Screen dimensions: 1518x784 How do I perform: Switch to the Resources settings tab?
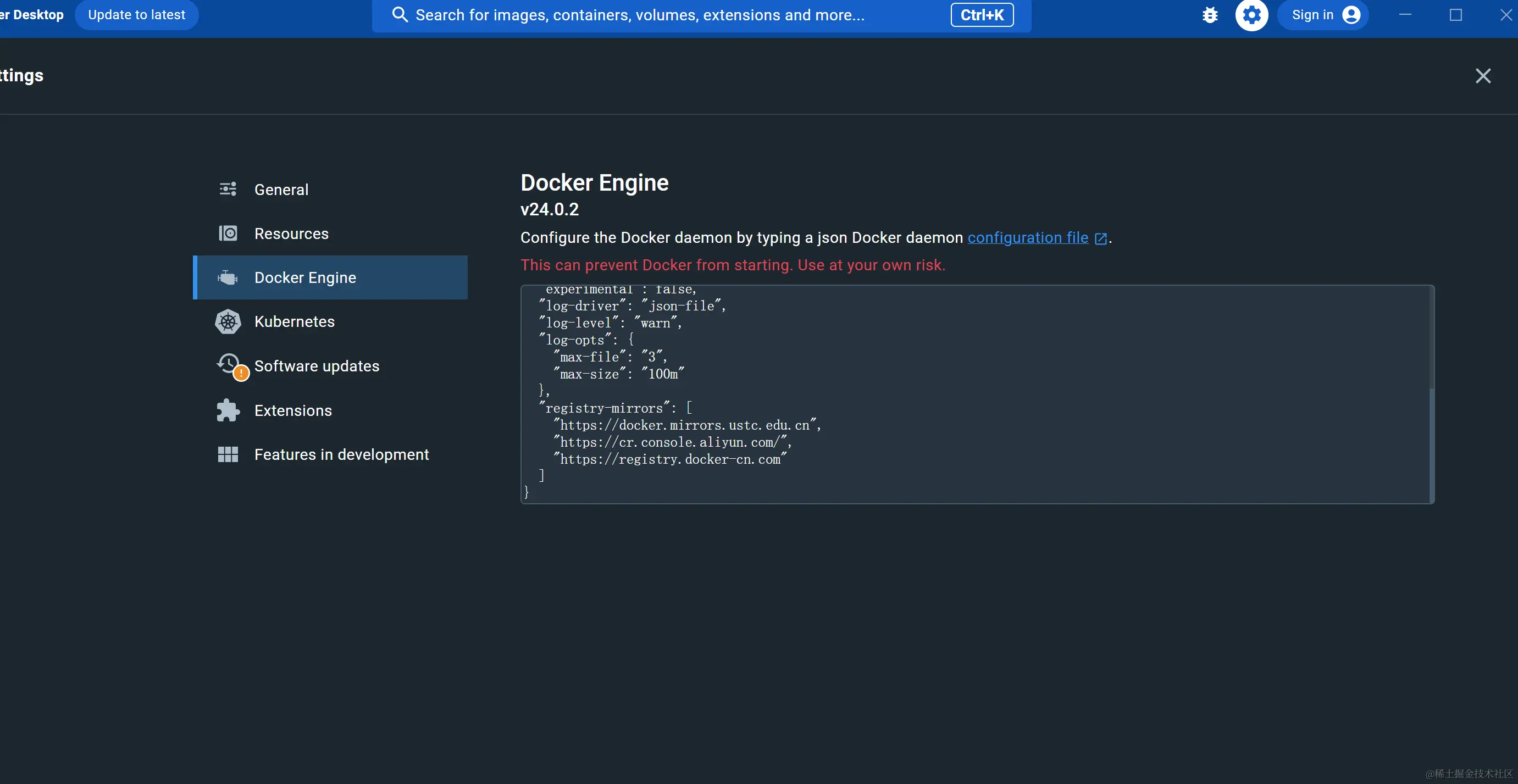[291, 233]
